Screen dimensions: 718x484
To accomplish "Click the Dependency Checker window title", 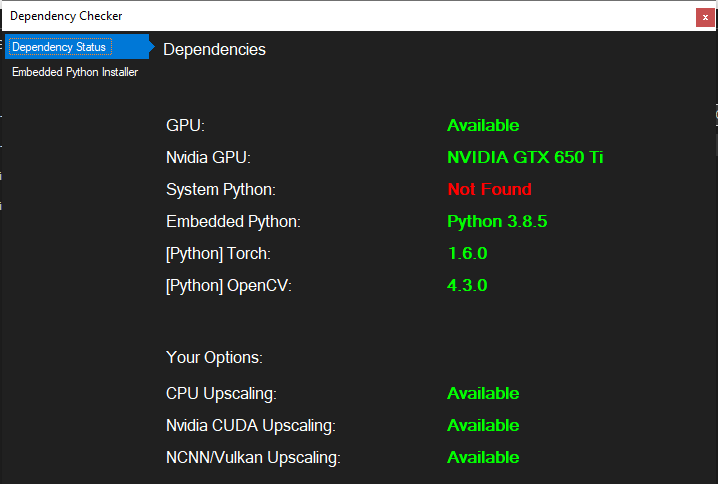I will tap(66, 16).
